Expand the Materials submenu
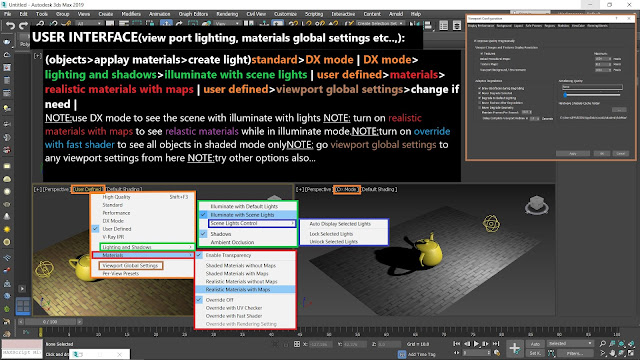 pyautogui.click(x=143, y=255)
